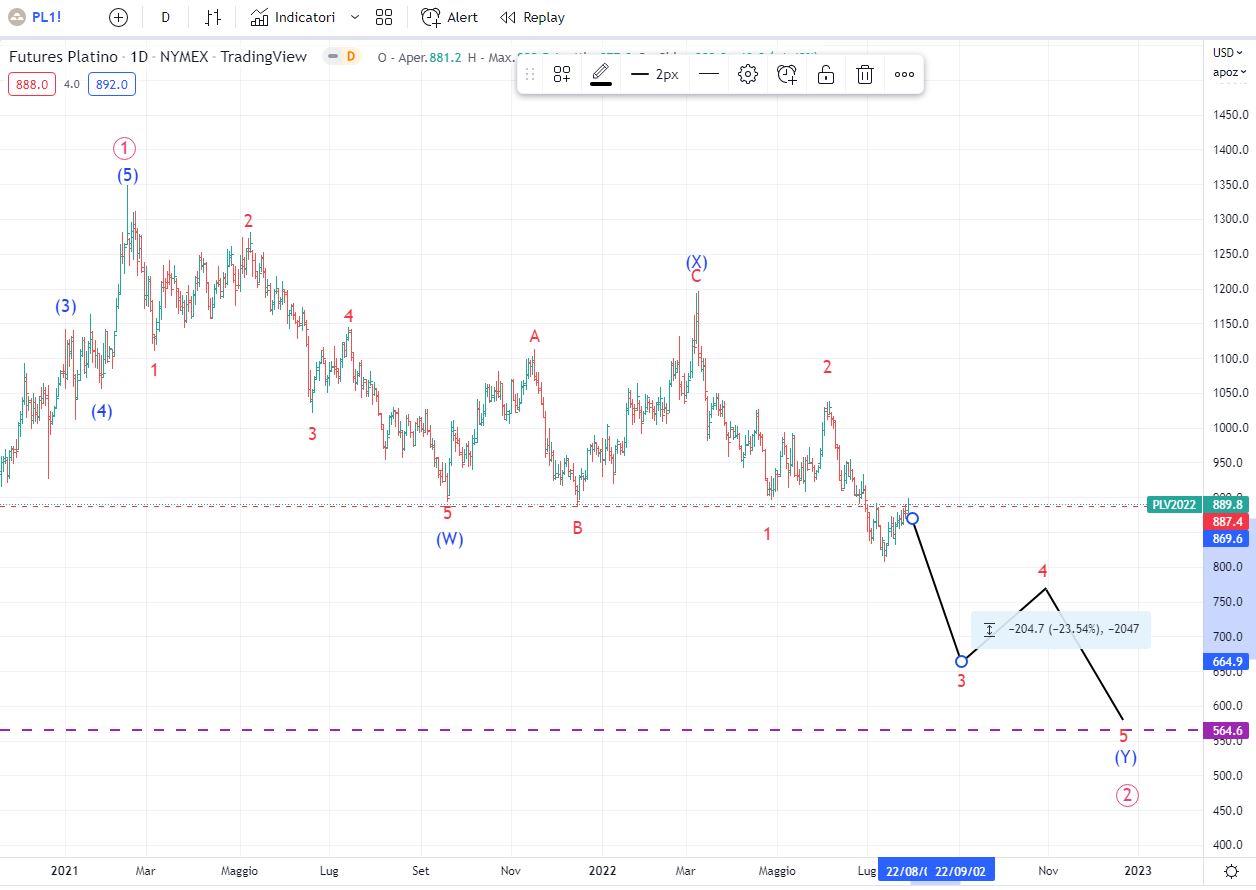Image resolution: width=1256 pixels, height=890 pixels.
Task: Select the PLV2022 contract price label
Action: [x=1174, y=505]
